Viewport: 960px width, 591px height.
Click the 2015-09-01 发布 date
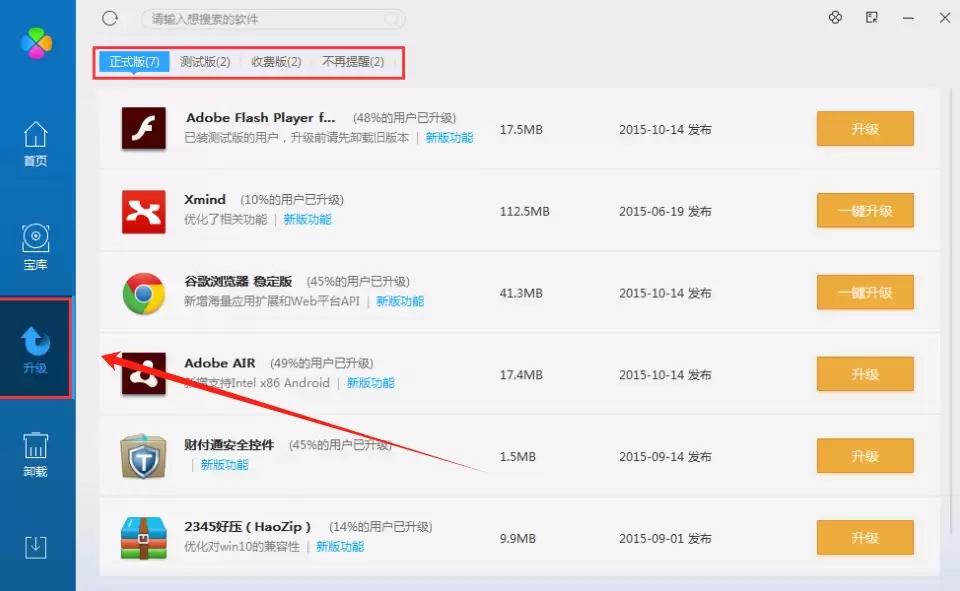[x=666, y=538]
